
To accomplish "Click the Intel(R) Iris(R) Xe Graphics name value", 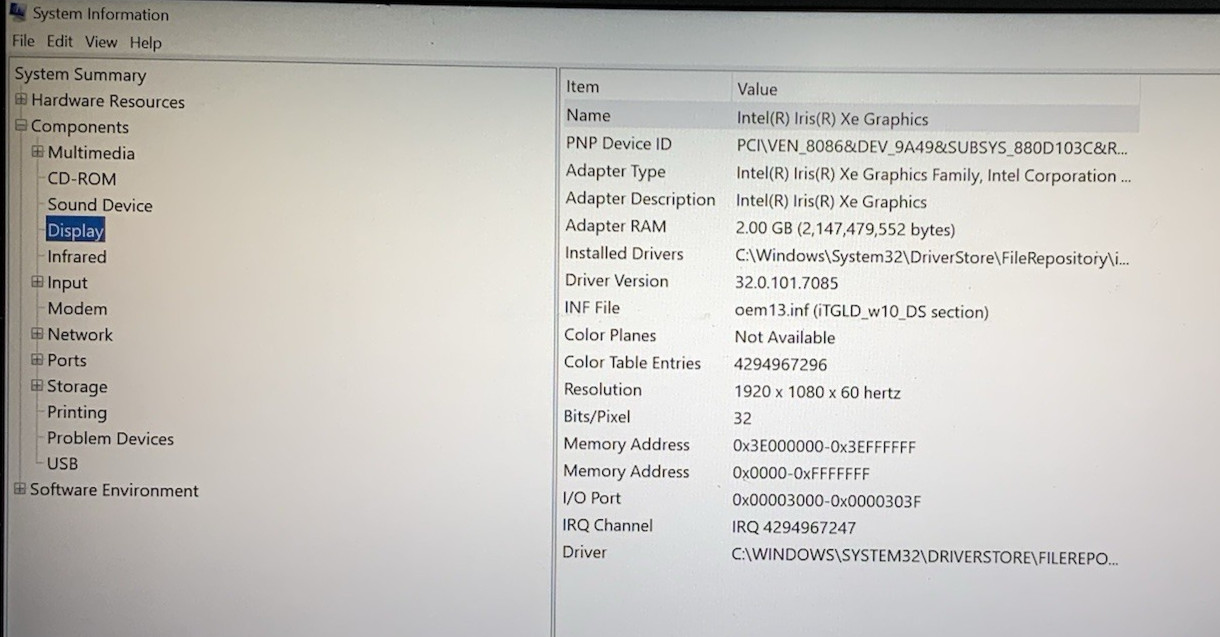I will (x=832, y=119).
